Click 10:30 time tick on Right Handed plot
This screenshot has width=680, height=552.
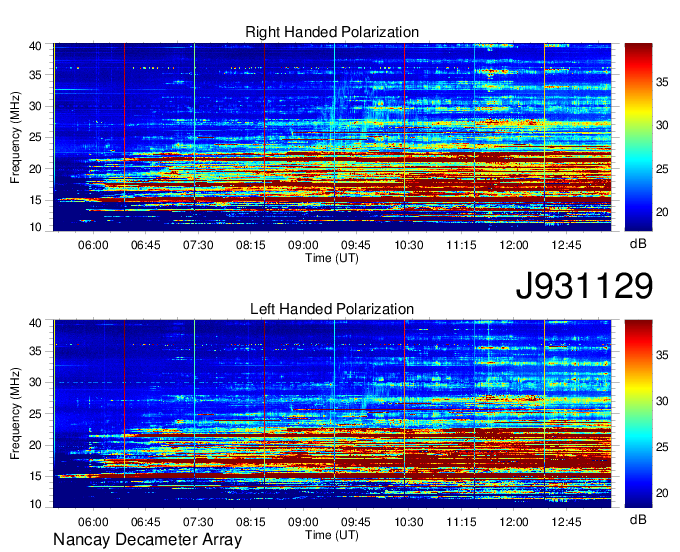click(409, 245)
